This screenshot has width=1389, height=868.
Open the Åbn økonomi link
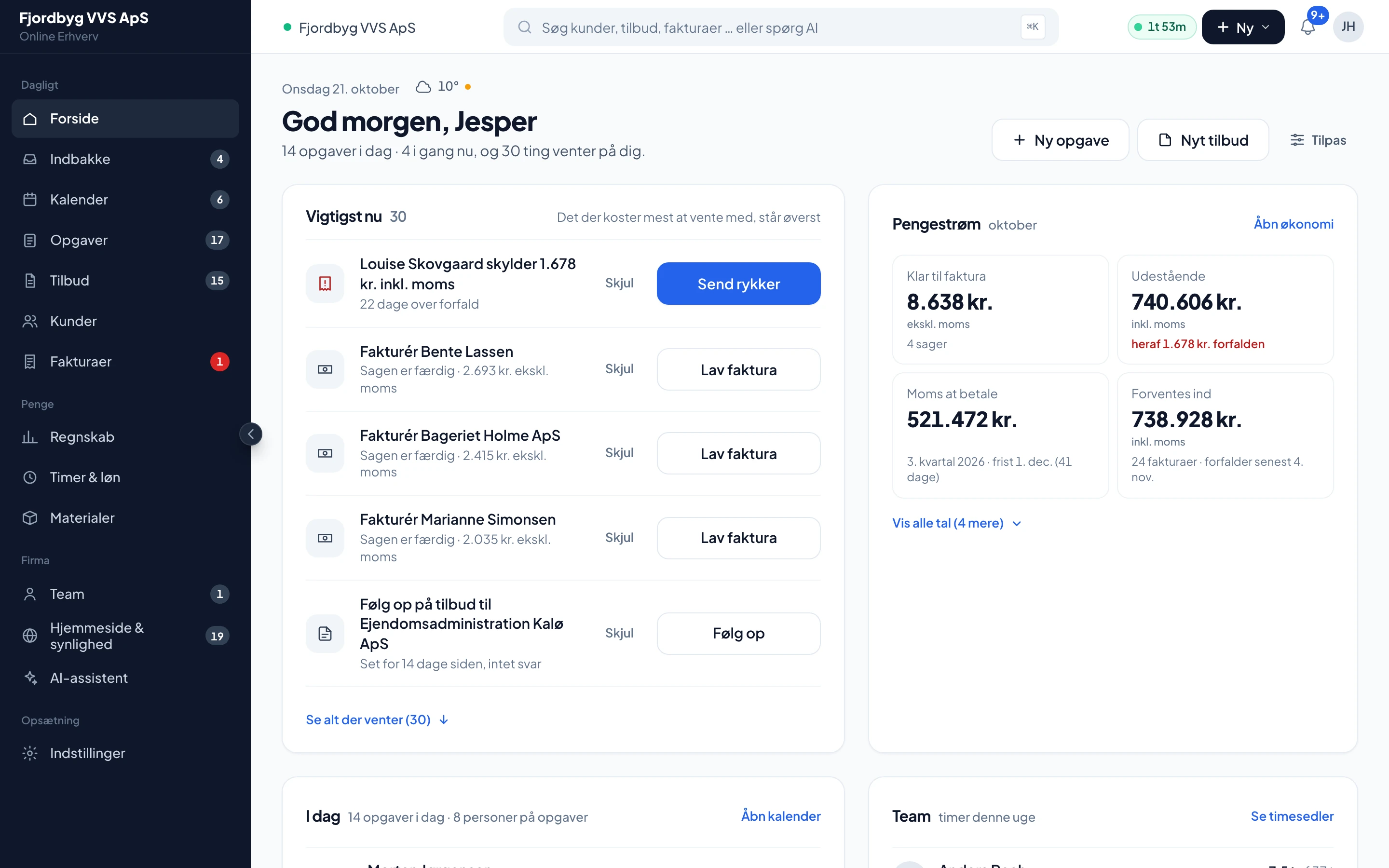1293,224
